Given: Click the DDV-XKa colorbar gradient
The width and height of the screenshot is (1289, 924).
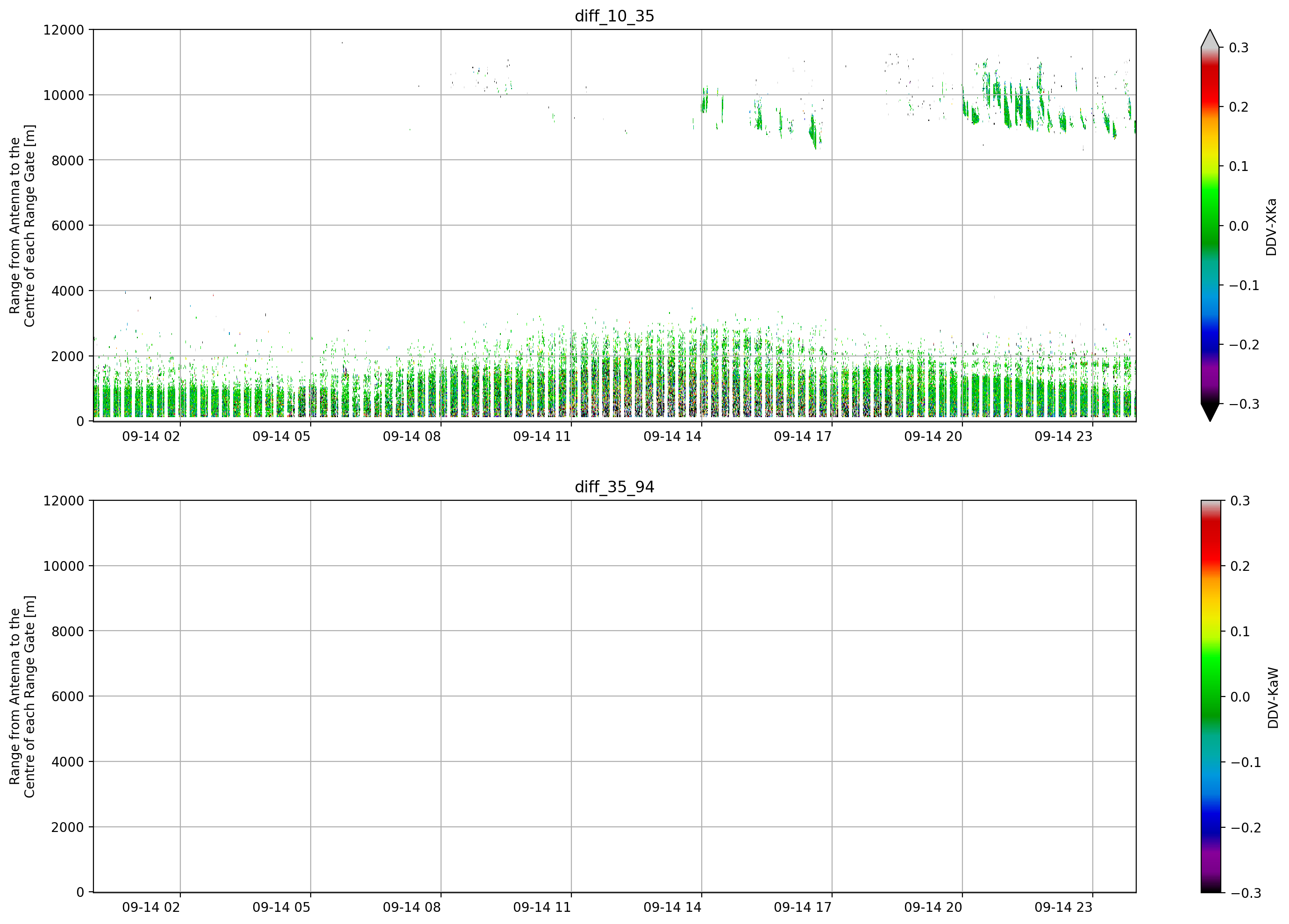Looking at the screenshot, I should coord(1210,226).
